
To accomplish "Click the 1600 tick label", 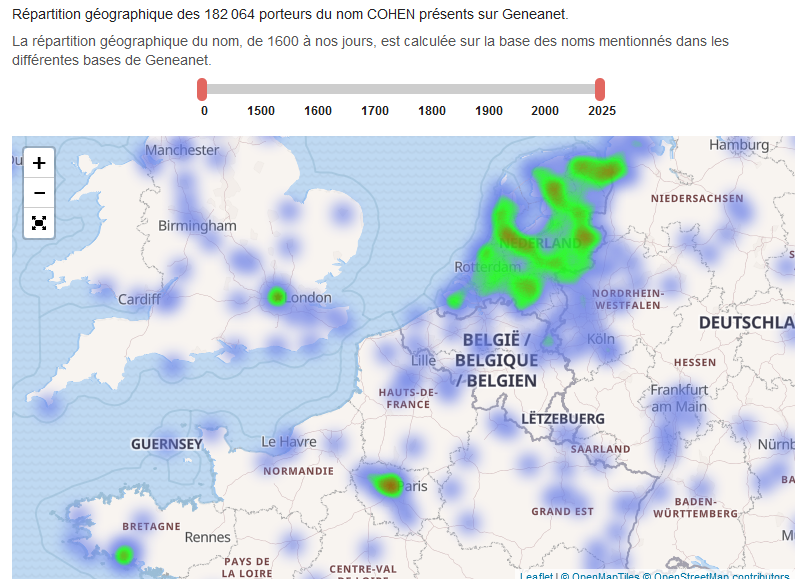I will point(318,111).
